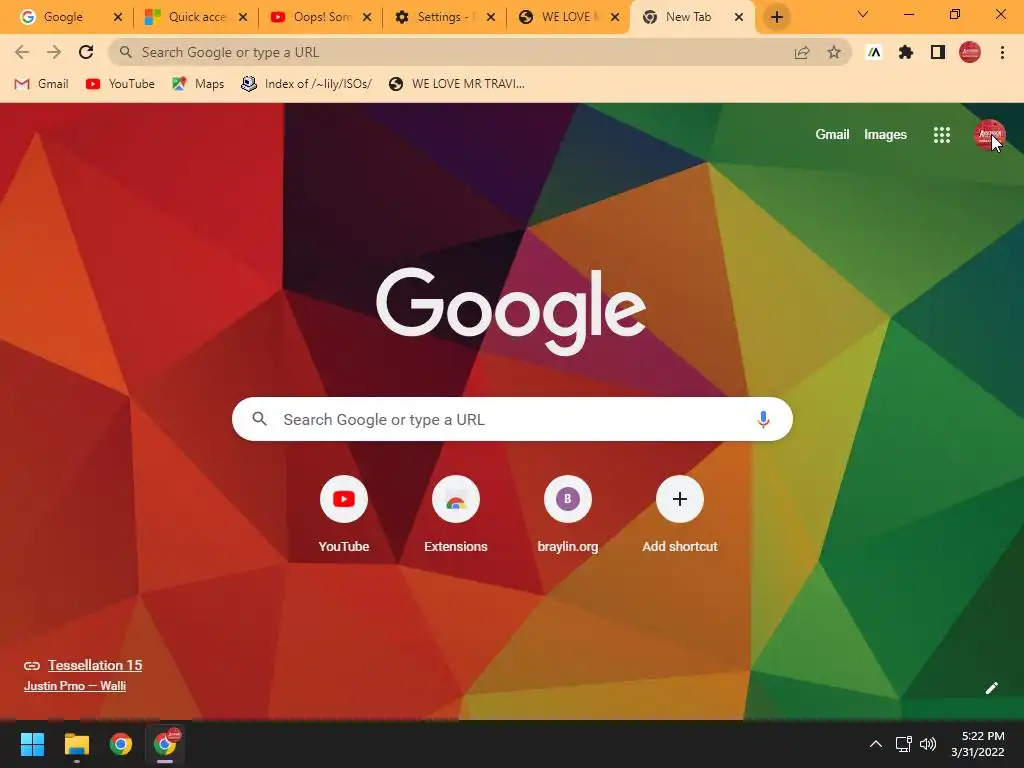Reload the current page
1024x768 pixels.
click(x=86, y=52)
